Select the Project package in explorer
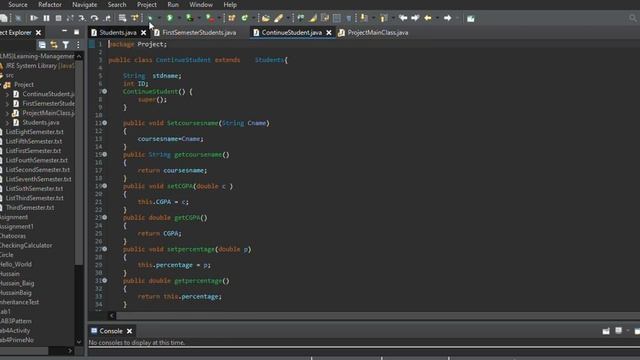The image size is (640, 360). point(24,85)
